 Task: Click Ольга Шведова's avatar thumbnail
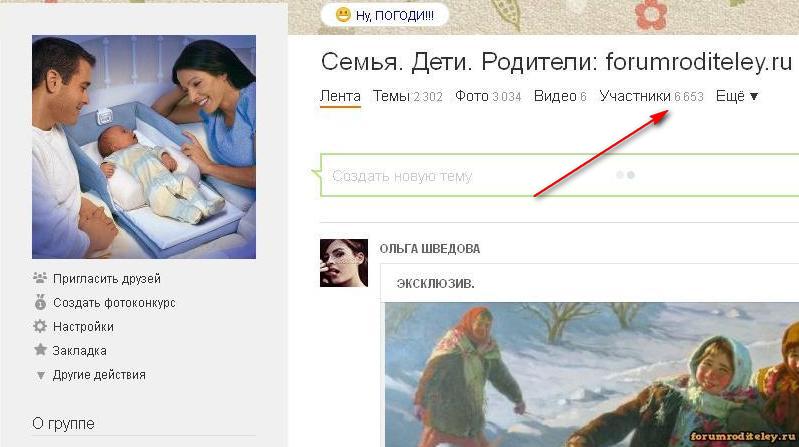(x=344, y=263)
